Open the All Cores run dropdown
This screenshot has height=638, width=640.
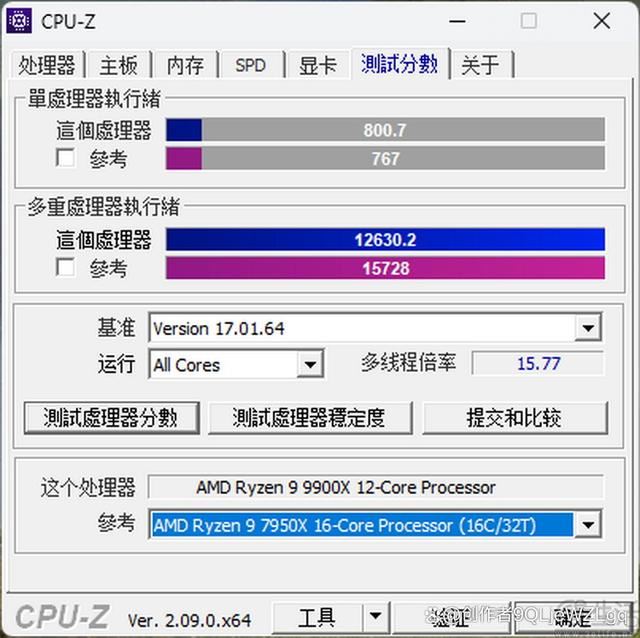(310, 364)
